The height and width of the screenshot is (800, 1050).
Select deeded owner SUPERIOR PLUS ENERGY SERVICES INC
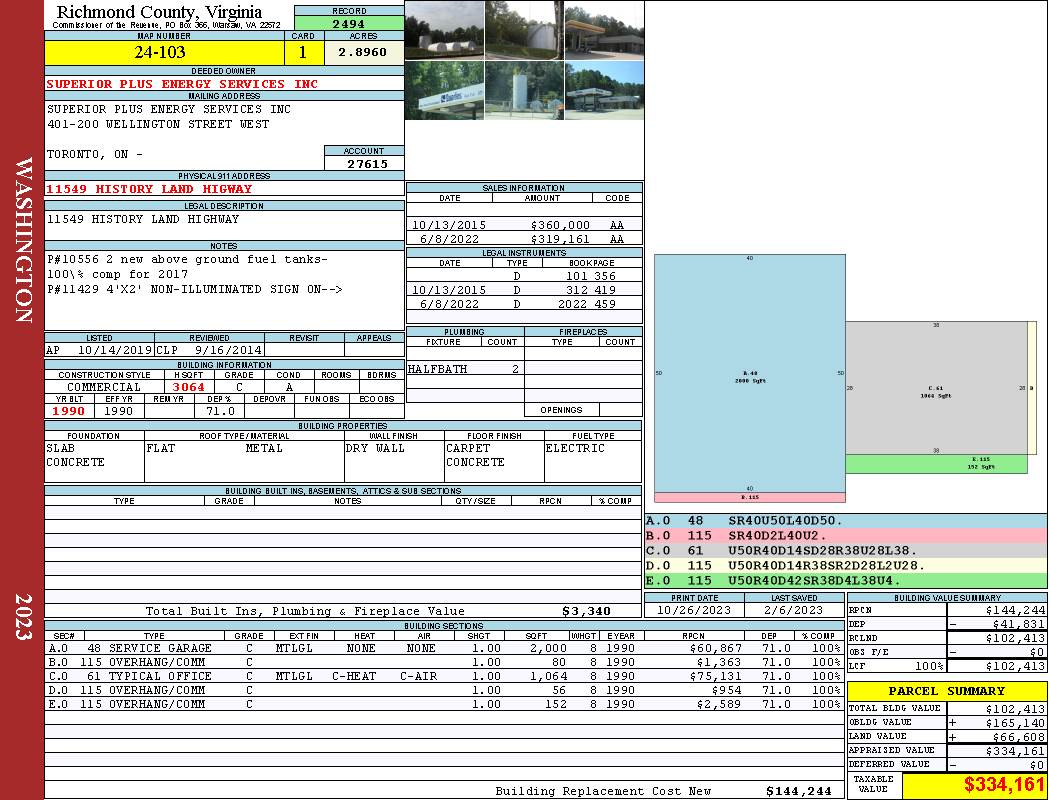click(x=182, y=84)
